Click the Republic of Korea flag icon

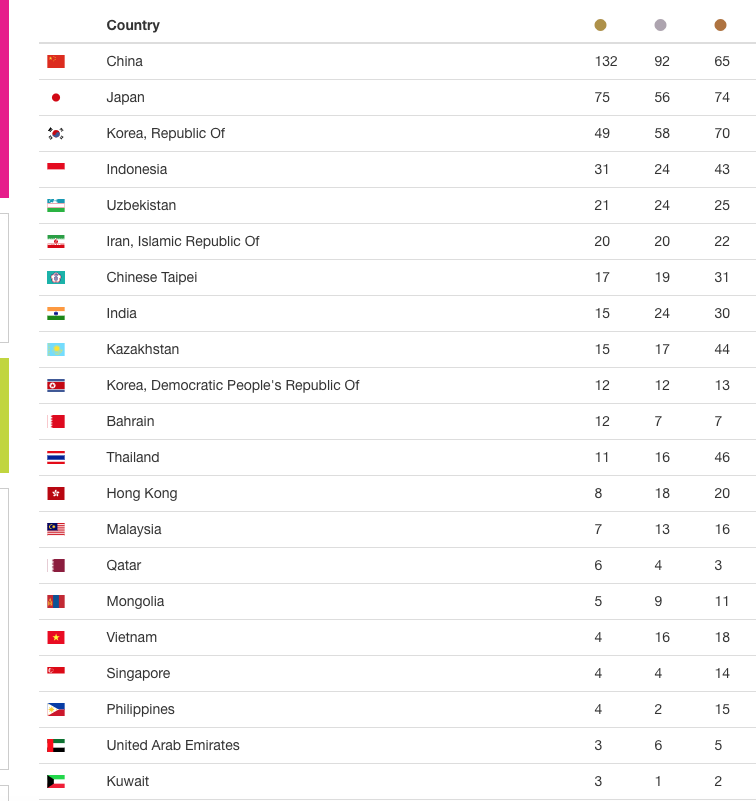coord(56,133)
